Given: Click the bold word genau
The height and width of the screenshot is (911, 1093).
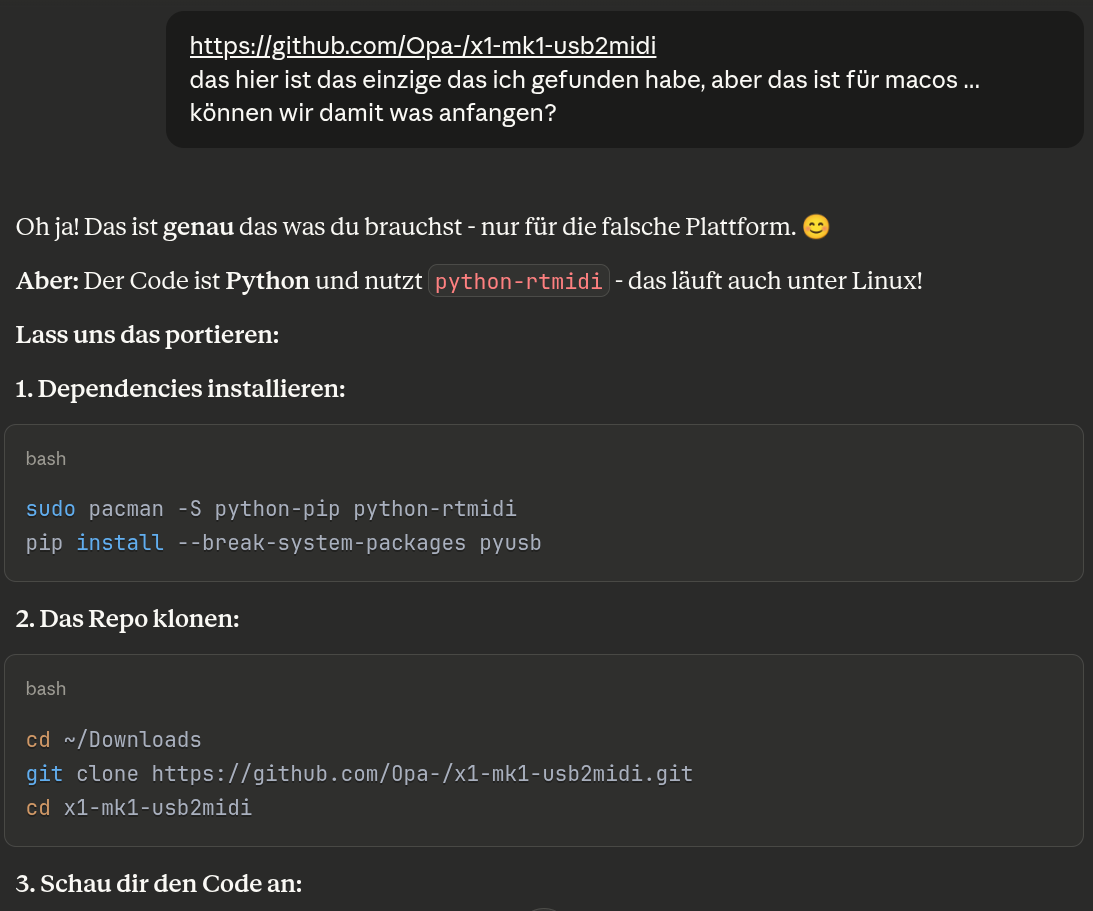Looking at the screenshot, I should click(198, 227).
